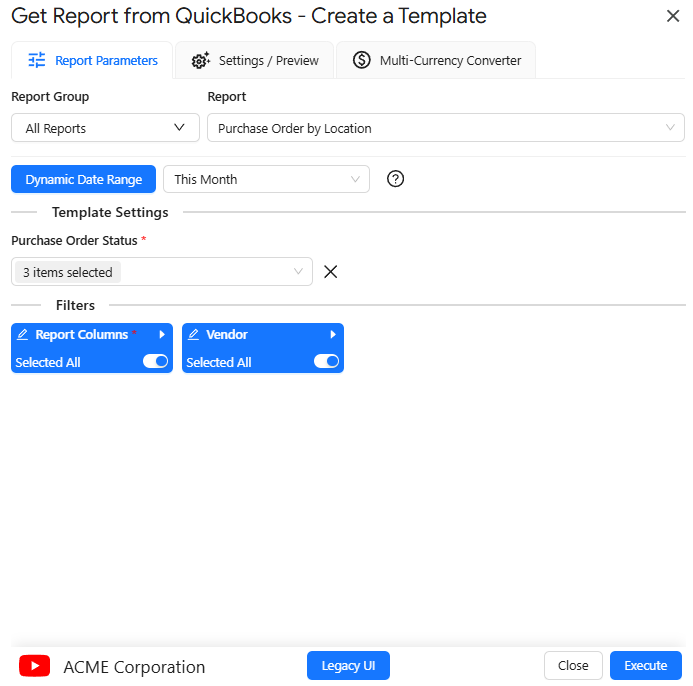The image size is (693, 686).
Task: Expand the Vendor filter arrow
Action: coord(333,335)
